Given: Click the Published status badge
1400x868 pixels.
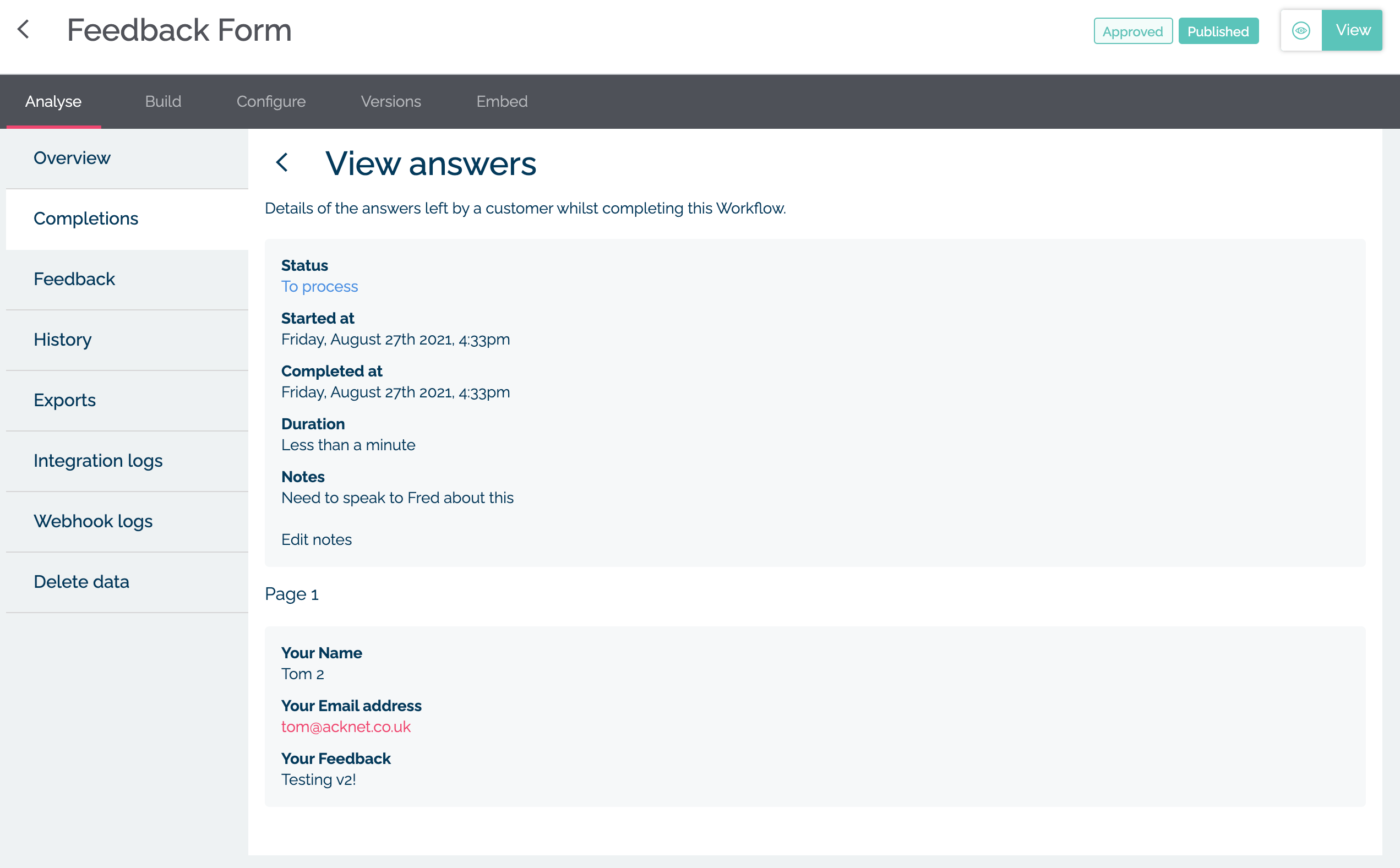Looking at the screenshot, I should click(x=1218, y=31).
